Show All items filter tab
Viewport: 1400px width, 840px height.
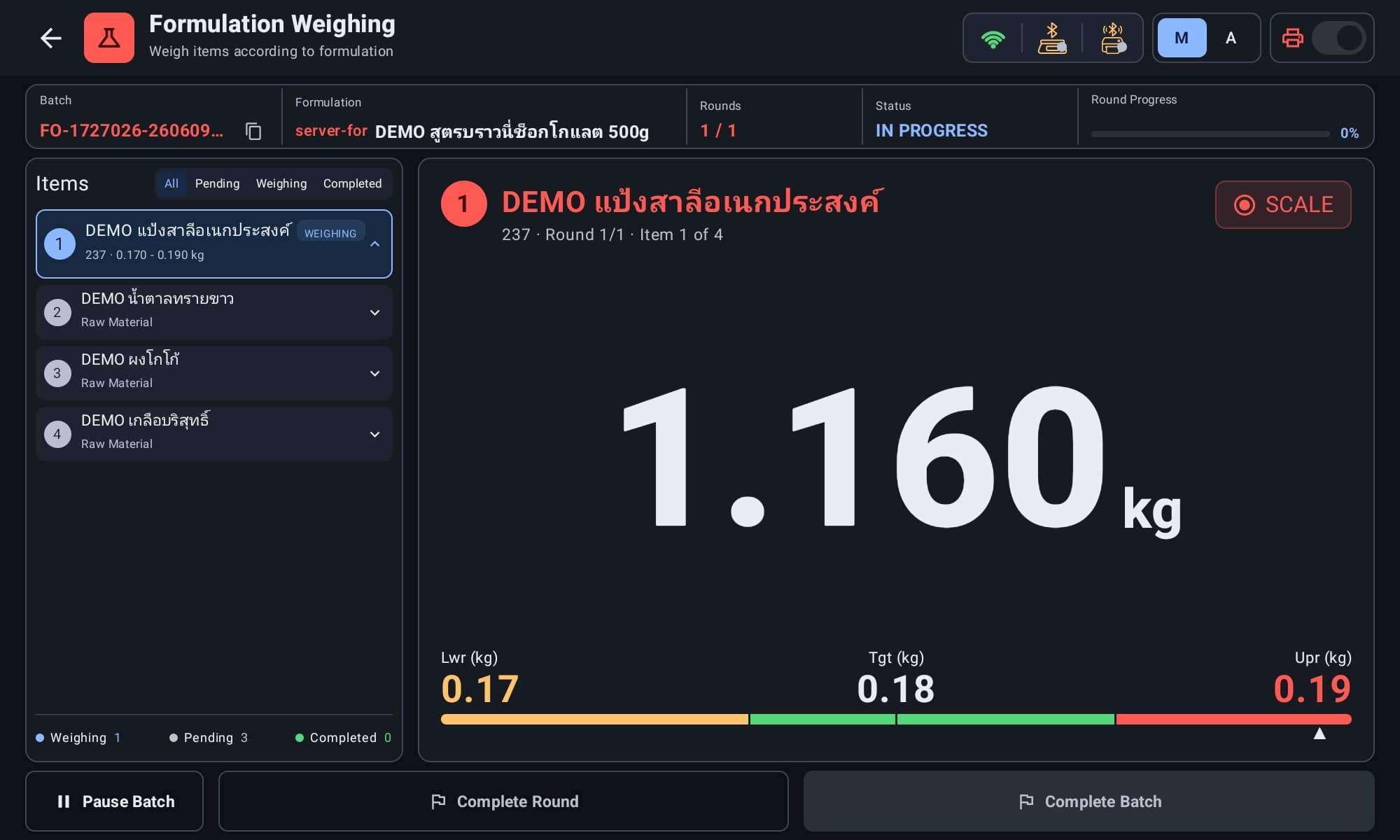pos(171,183)
